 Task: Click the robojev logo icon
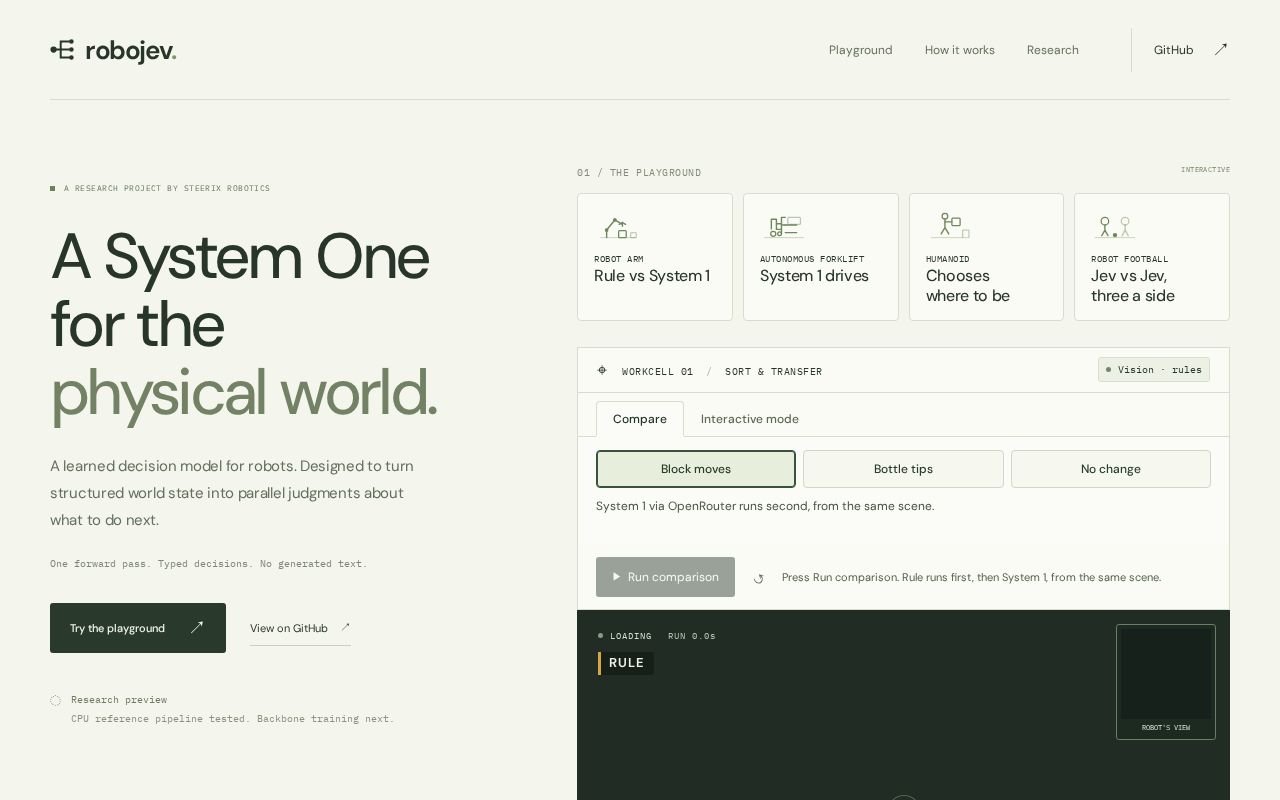click(x=63, y=50)
